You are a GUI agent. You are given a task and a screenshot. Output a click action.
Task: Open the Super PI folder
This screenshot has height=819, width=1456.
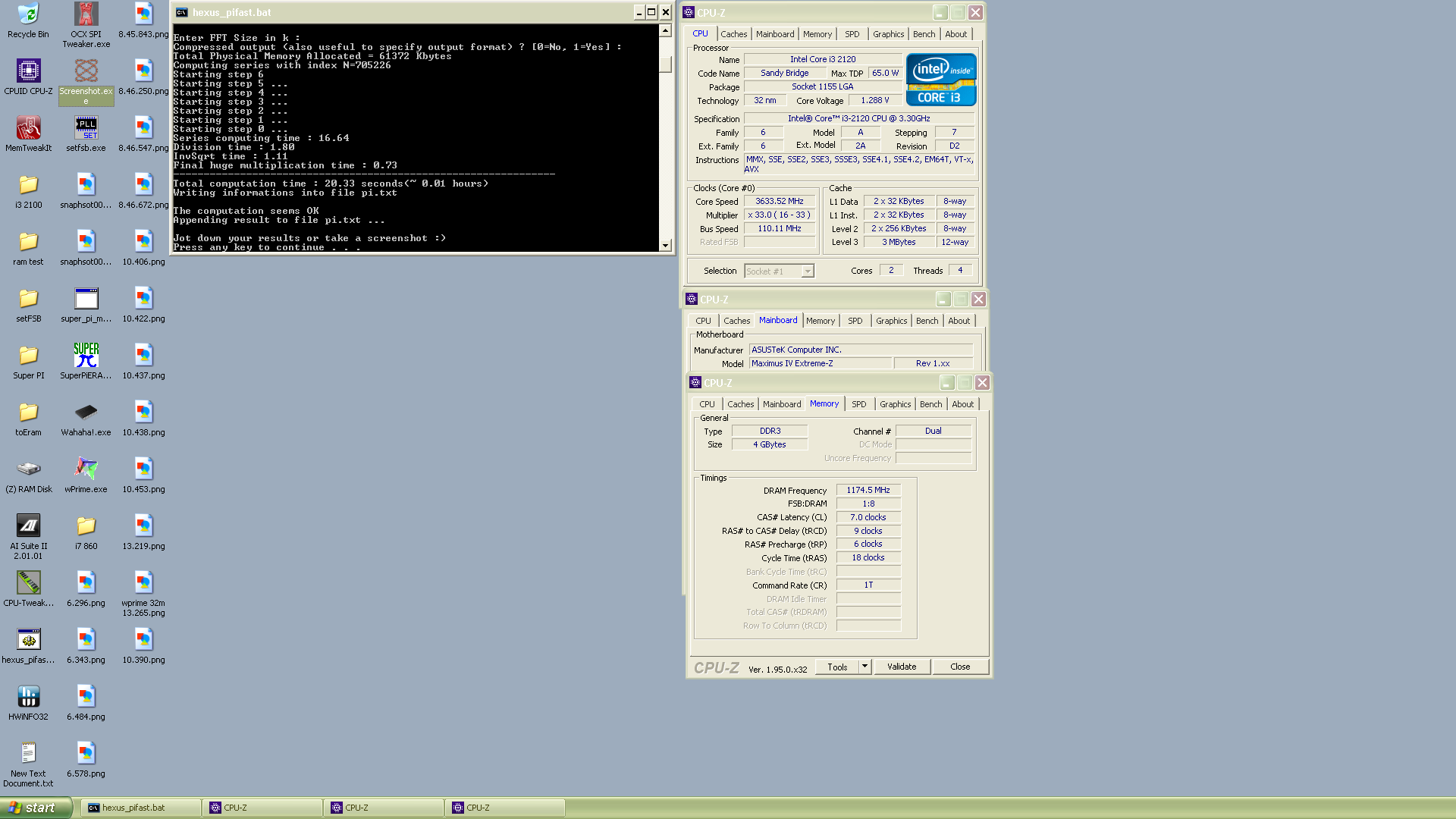click(28, 362)
